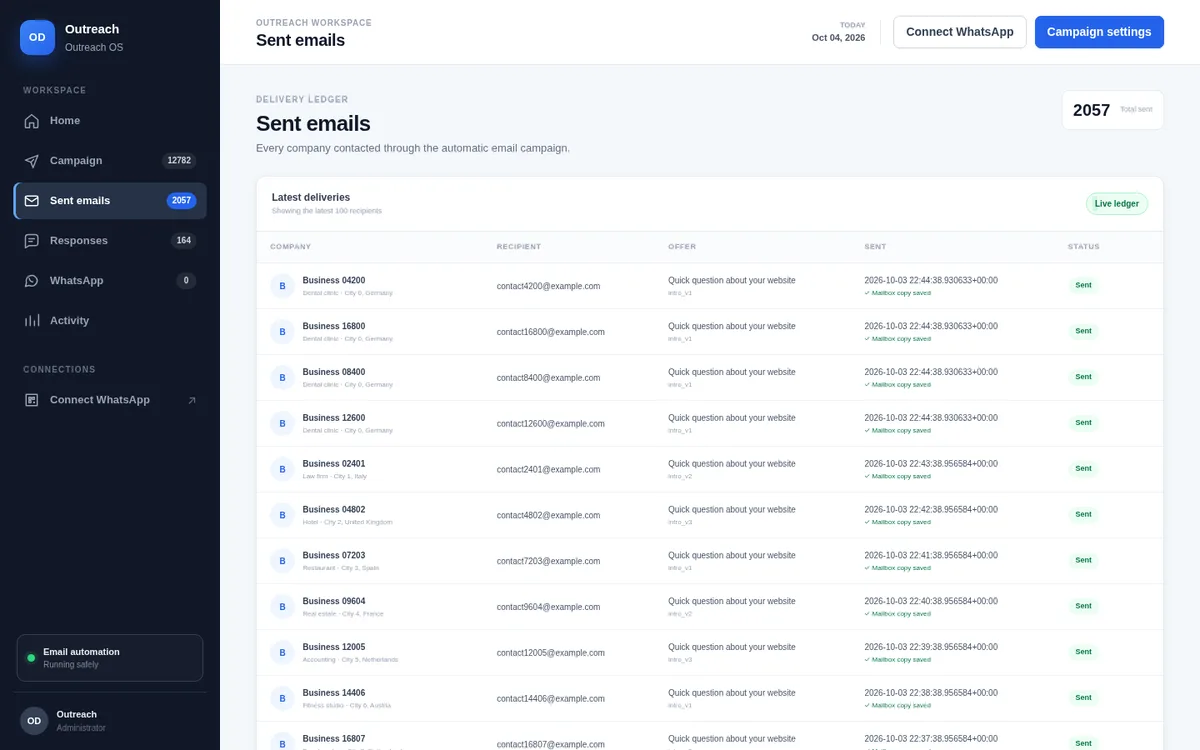The image size is (1200, 750).
Task: Click contact16800@example.com
Action: pyautogui.click(x=551, y=332)
